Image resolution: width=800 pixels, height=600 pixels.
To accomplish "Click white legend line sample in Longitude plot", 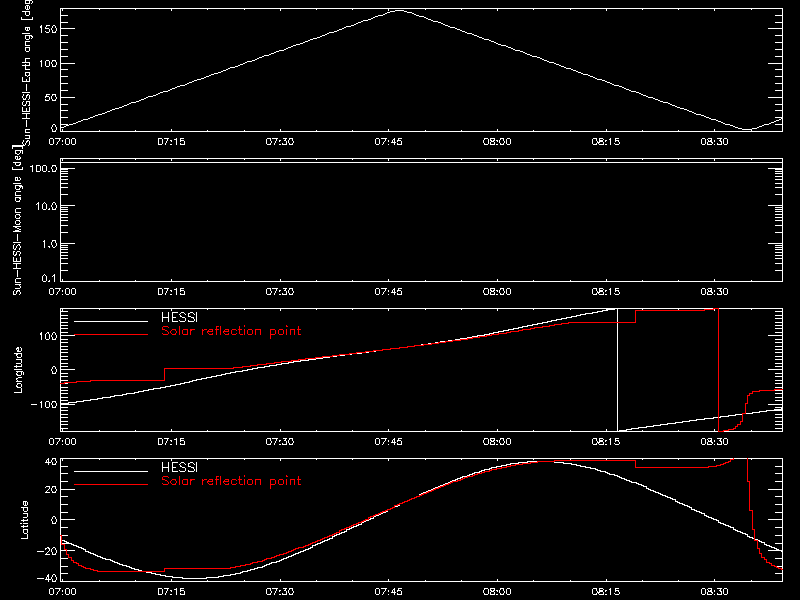I will [111, 321].
